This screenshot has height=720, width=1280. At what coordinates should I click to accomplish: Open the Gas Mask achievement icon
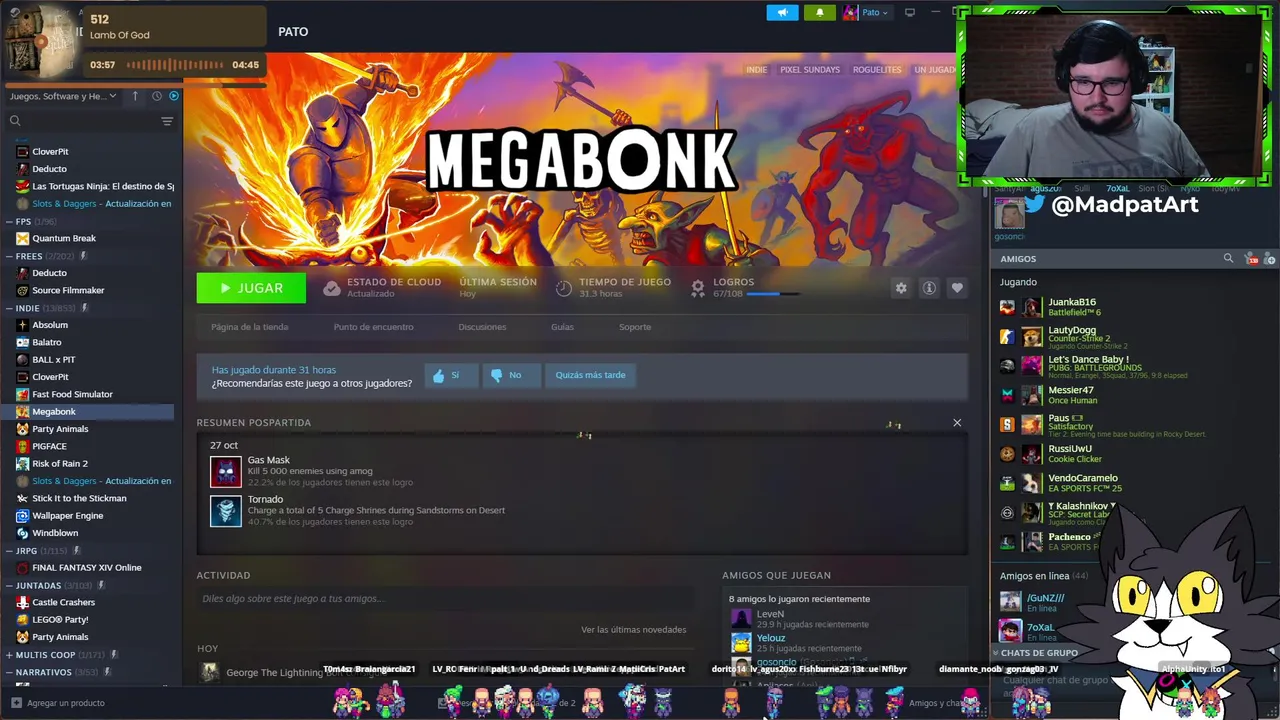point(226,472)
